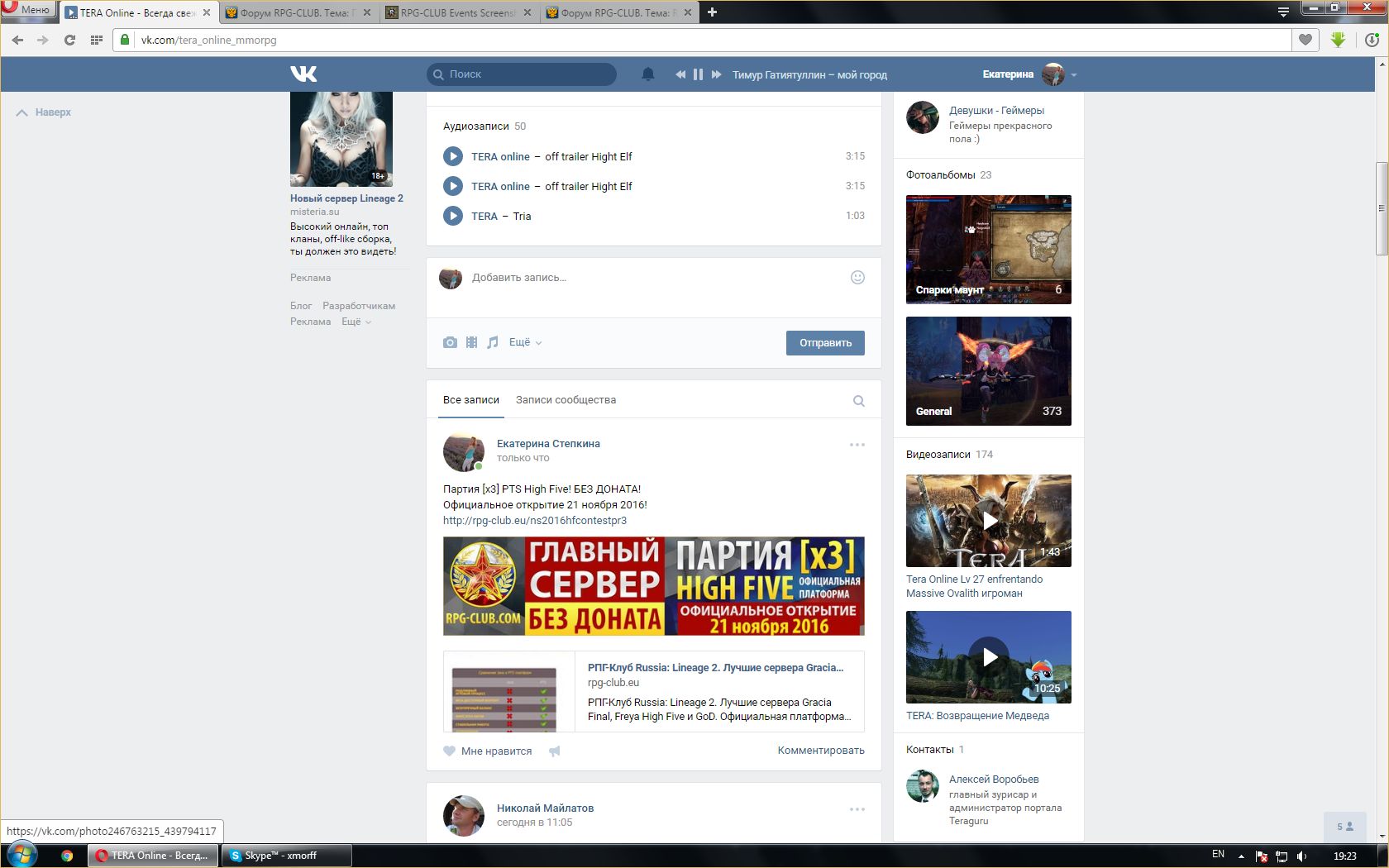1389x868 pixels.
Task: Switch to RPG-CLUB Events Screenshots tab
Action: tap(458, 12)
